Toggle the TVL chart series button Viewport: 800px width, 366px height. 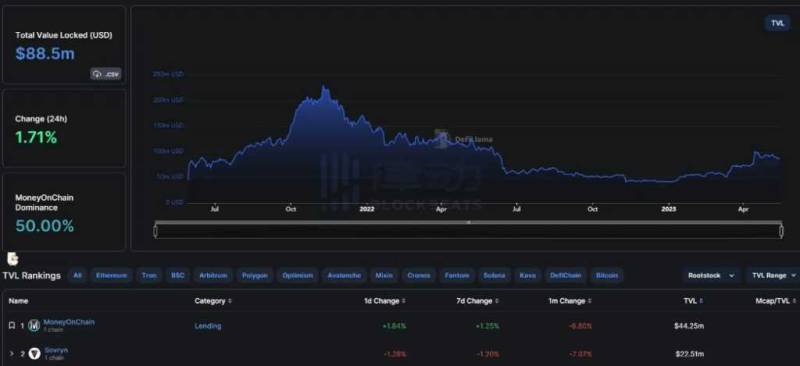click(x=778, y=23)
